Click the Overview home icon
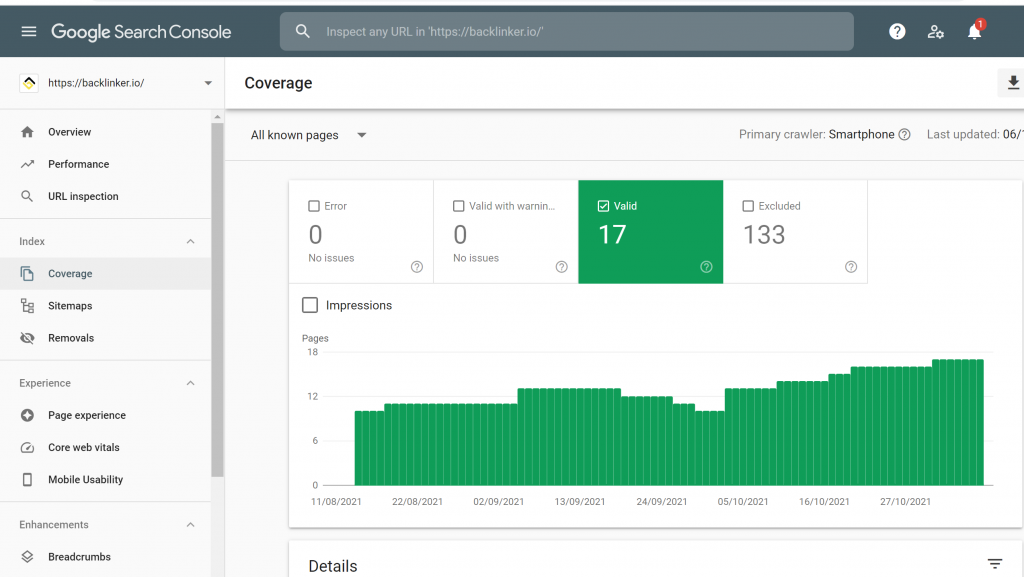The width and height of the screenshot is (1024, 577). [x=27, y=132]
